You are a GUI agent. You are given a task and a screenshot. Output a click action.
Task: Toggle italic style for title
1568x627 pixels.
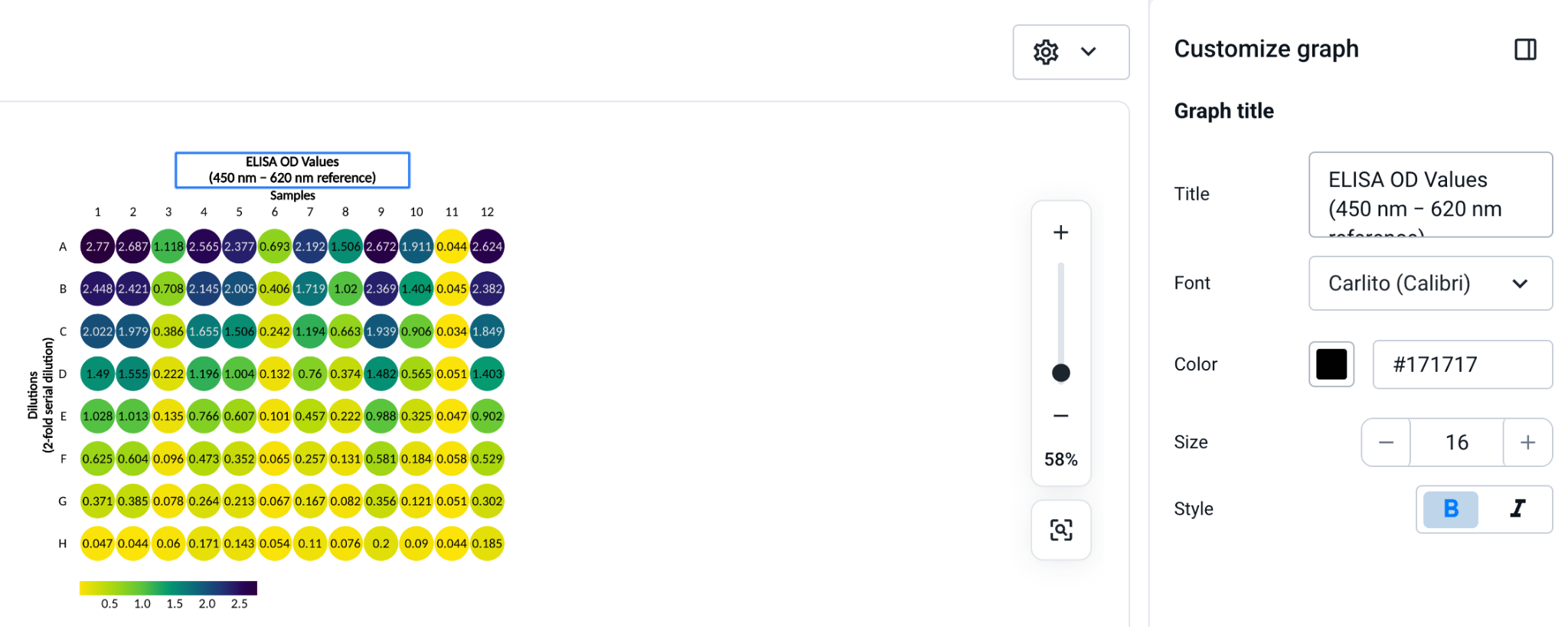[1517, 509]
